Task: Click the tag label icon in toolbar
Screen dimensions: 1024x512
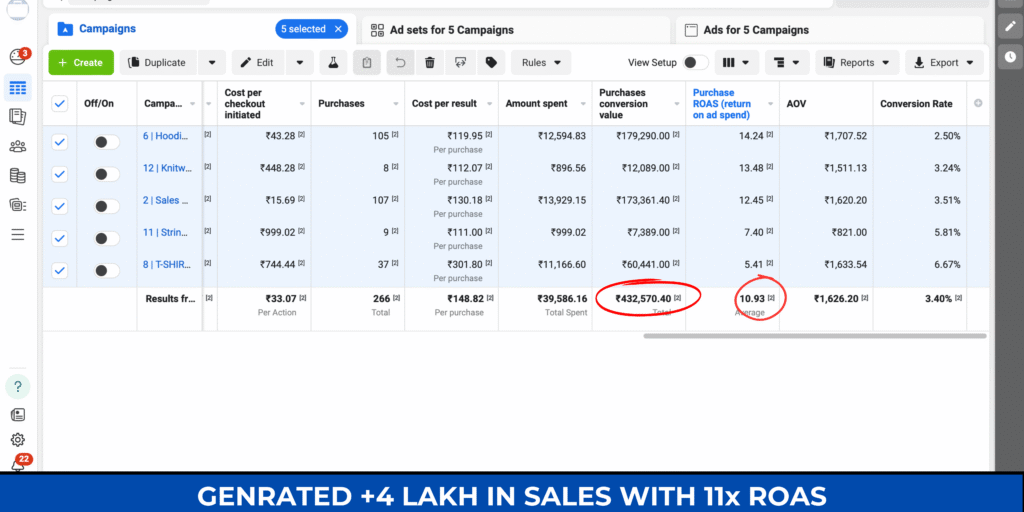Action: (x=490, y=63)
